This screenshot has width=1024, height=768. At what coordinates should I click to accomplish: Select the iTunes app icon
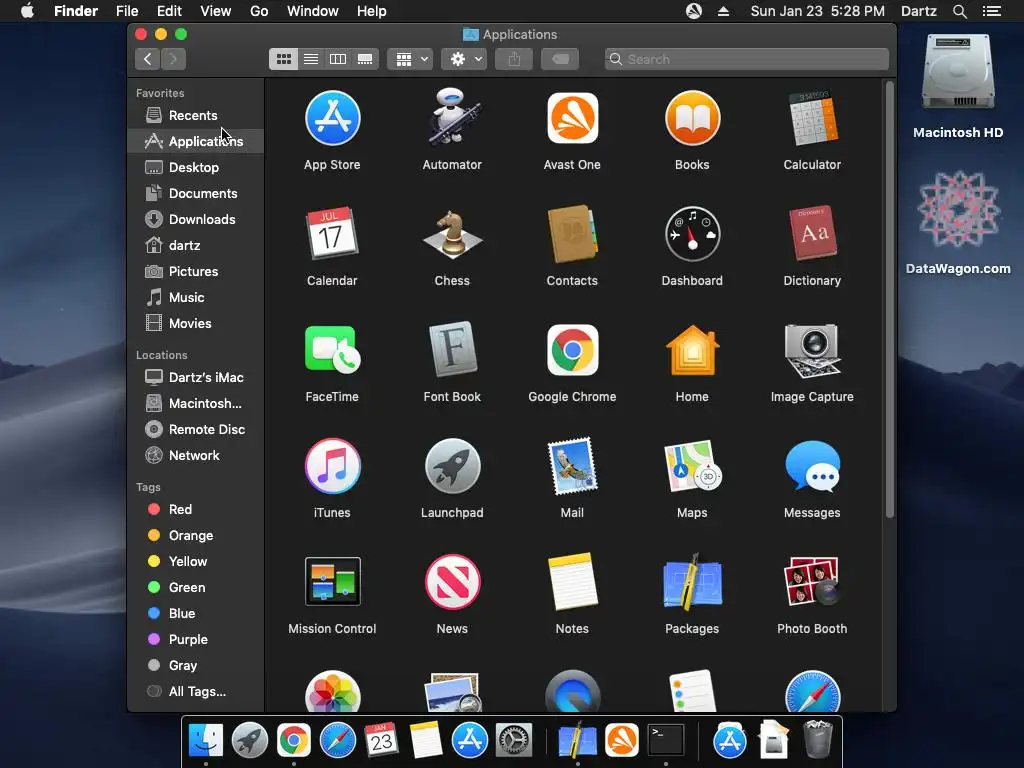332,466
